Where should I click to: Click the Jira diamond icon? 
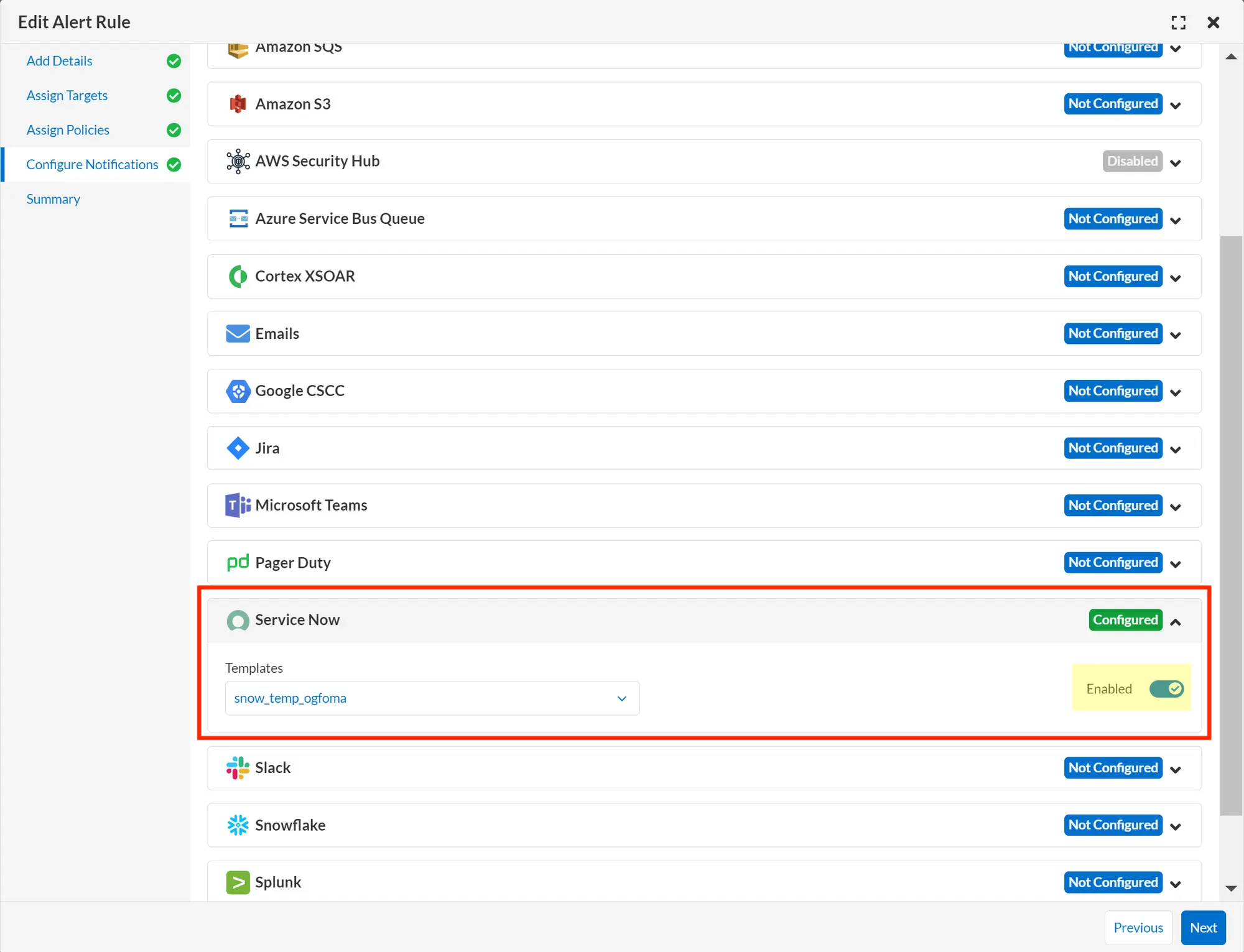(x=238, y=448)
